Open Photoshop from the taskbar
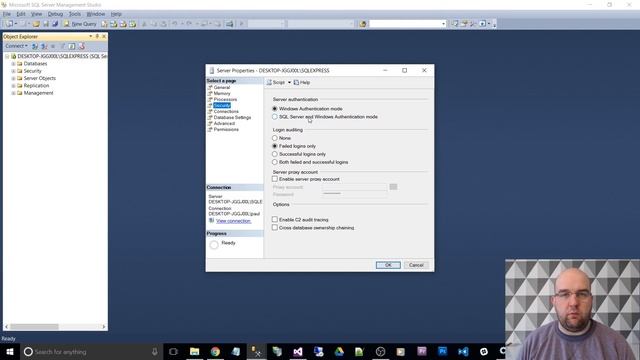The width and height of the screenshot is (640, 360). pyautogui.click(x=442, y=351)
